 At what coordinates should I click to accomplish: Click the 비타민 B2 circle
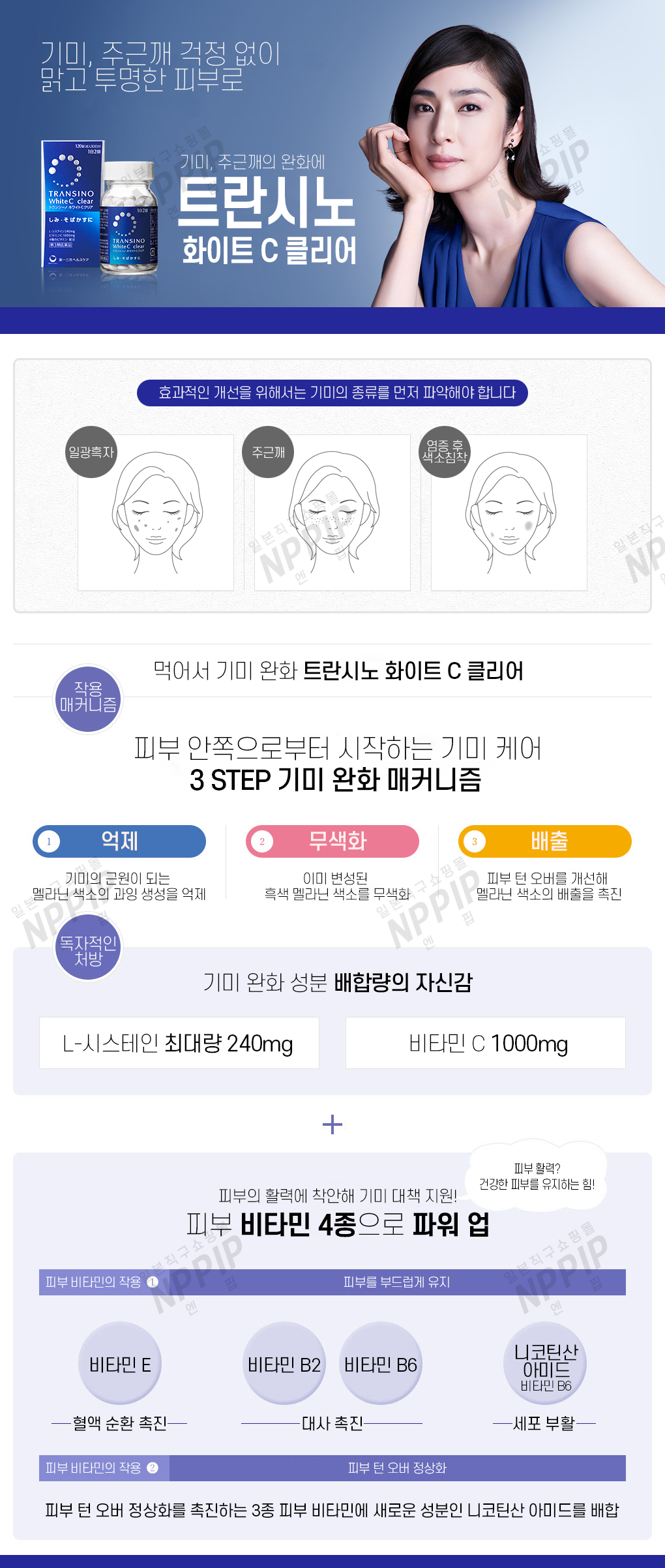point(284,1364)
